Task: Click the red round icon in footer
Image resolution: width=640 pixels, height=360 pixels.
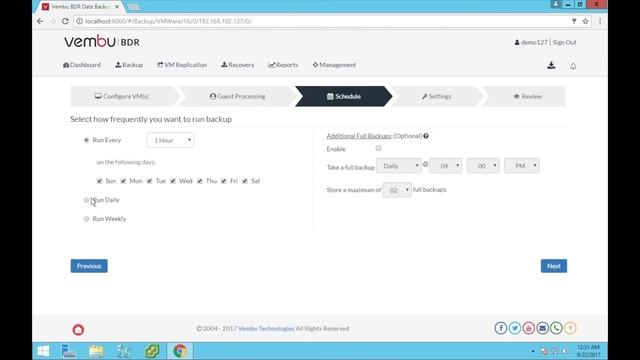Action: [78, 329]
